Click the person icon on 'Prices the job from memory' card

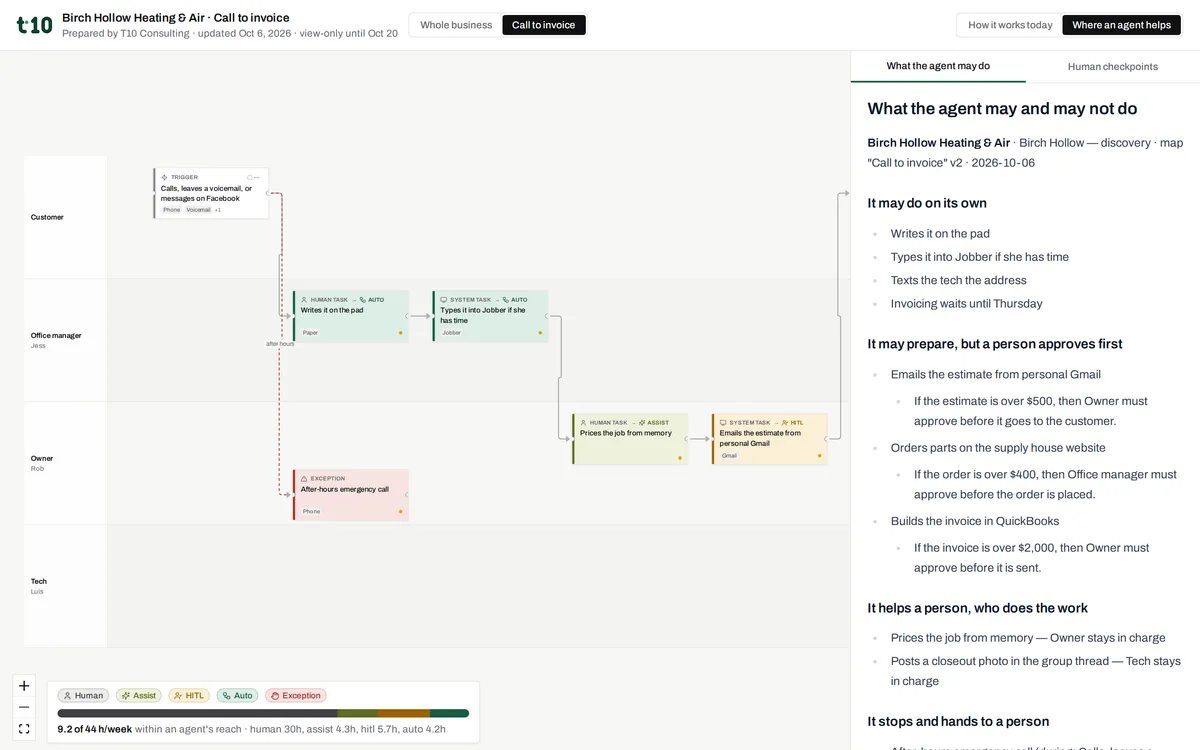(584, 423)
